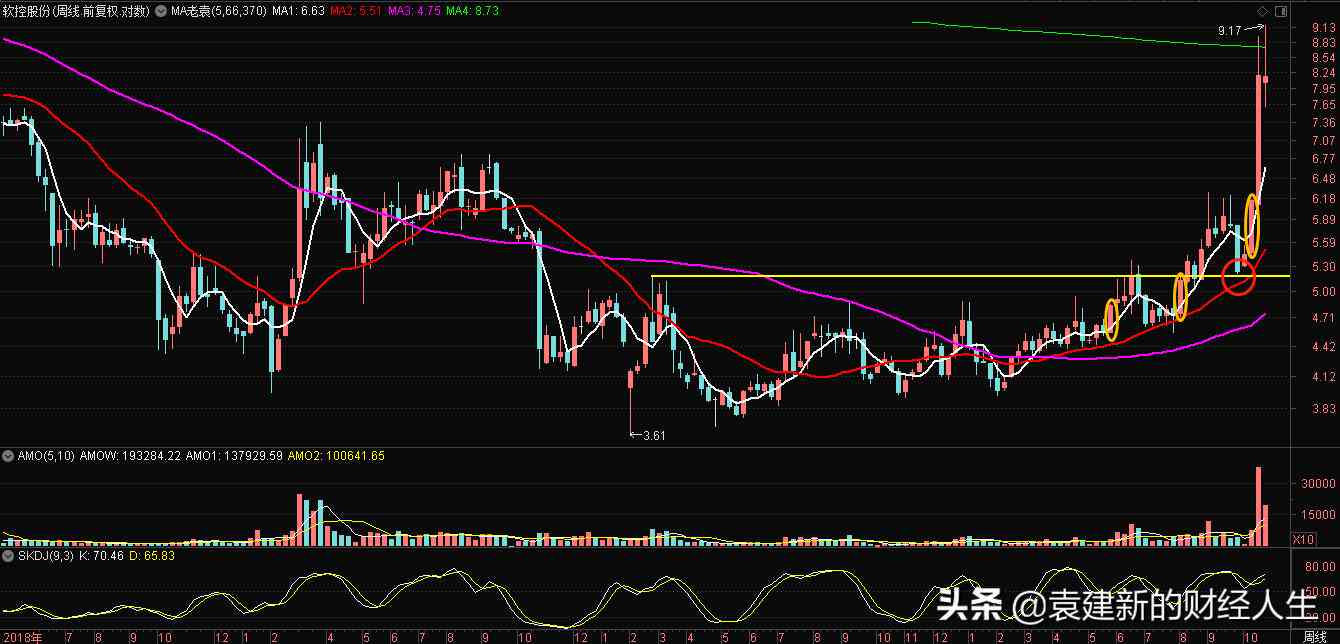Image resolution: width=1340 pixels, height=644 pixels.
Task: Click the X10 volume scale button
Action: 1303,539
